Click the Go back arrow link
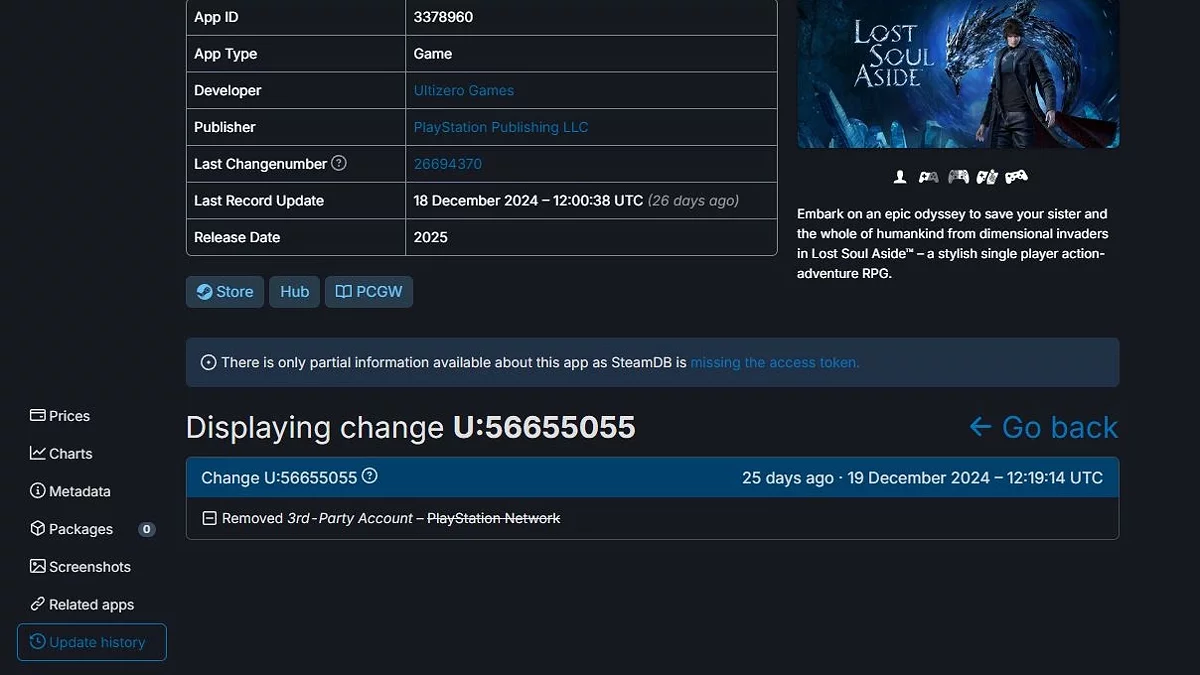This screenshot has width=1200, height=675. pyautogui.click(x=1043, y=427)
